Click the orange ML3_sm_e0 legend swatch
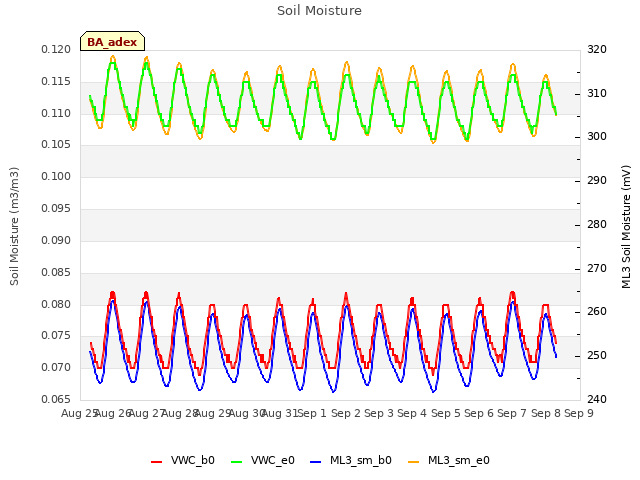Image resolution: width=640 pixels, height=480 pixels. (x=413, y=462)
